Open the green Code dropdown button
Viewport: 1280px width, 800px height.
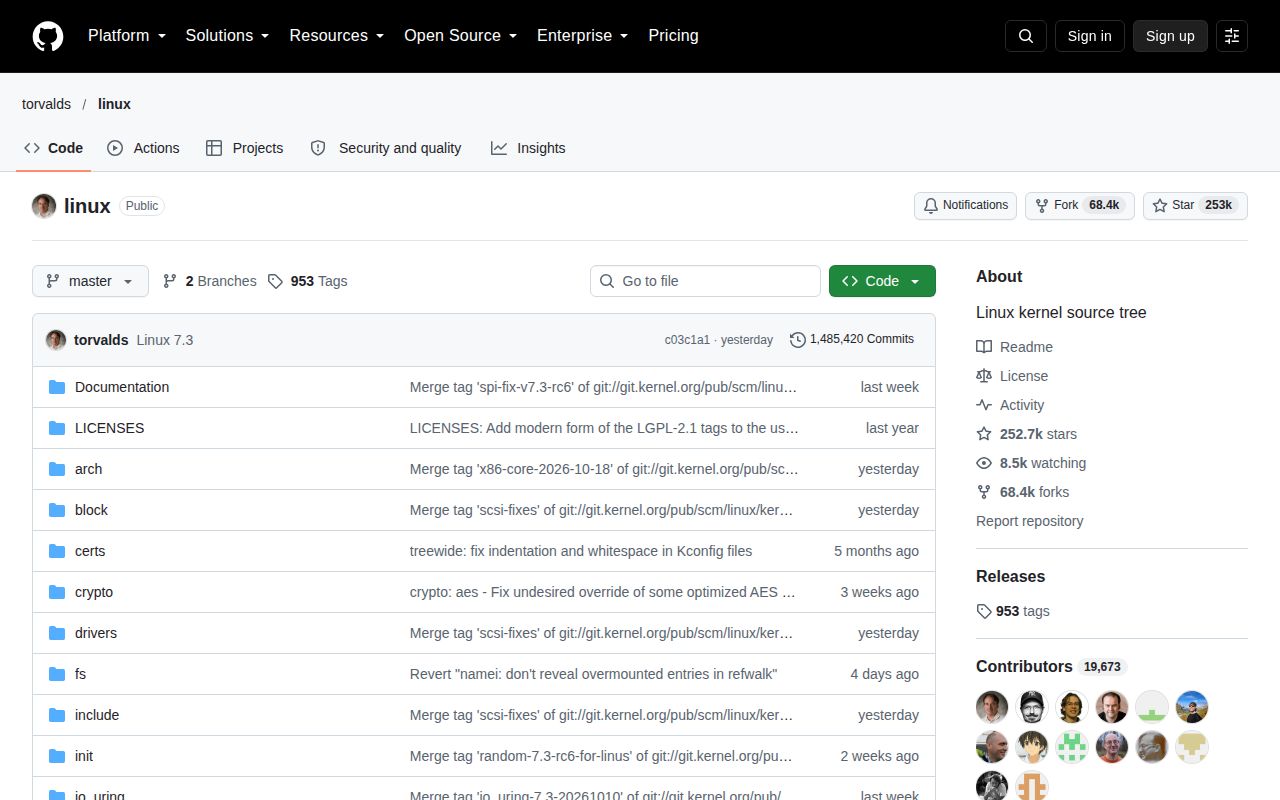[x=882, y=281]
